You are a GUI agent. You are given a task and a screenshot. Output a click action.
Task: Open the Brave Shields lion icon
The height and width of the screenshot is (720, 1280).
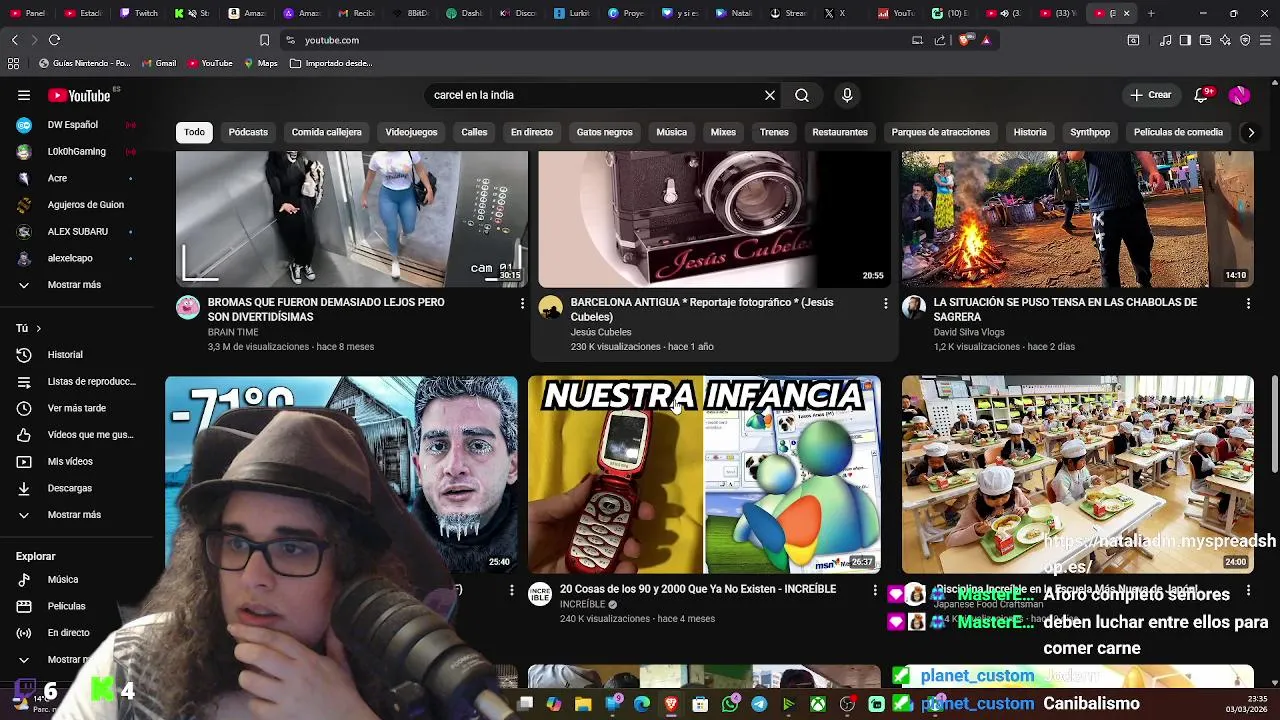click(x=964, y=40)
